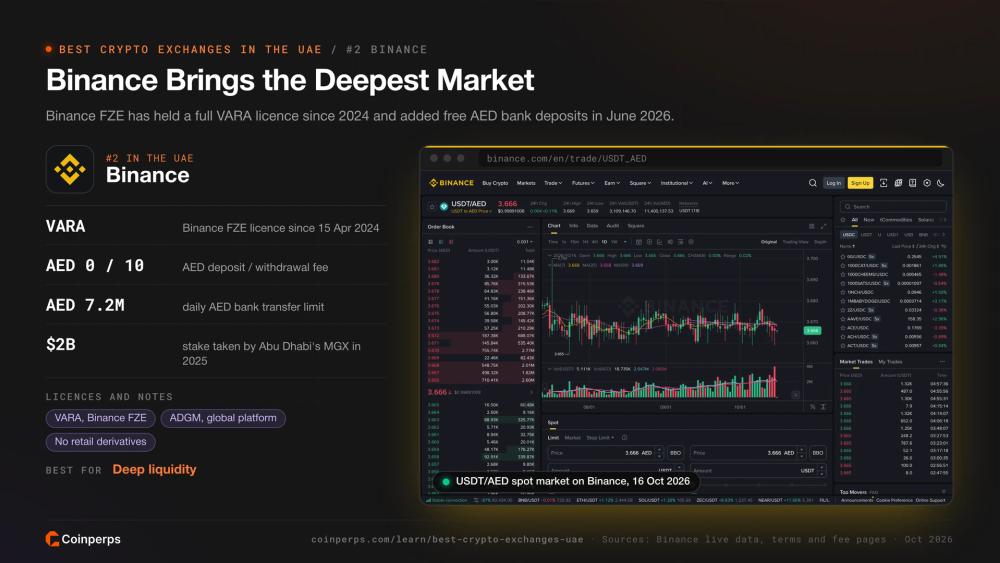Expand the Earn menu dropdown

(x=612, y=183)
